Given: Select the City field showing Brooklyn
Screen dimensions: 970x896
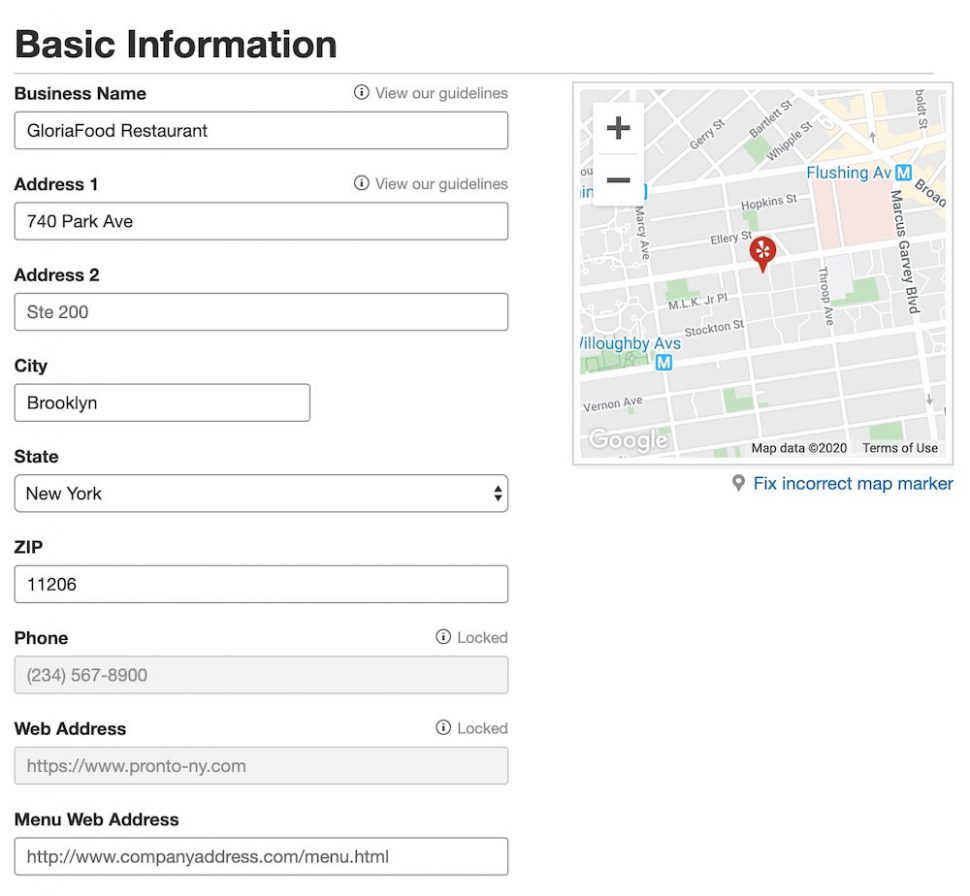Looking at the screenshot, I should (x=161, y=402).
